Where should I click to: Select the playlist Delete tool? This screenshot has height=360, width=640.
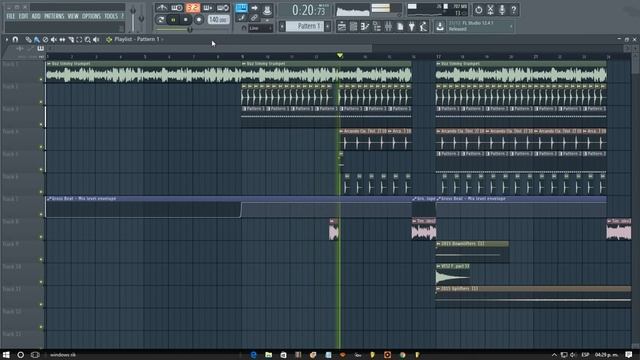[45, 40]
